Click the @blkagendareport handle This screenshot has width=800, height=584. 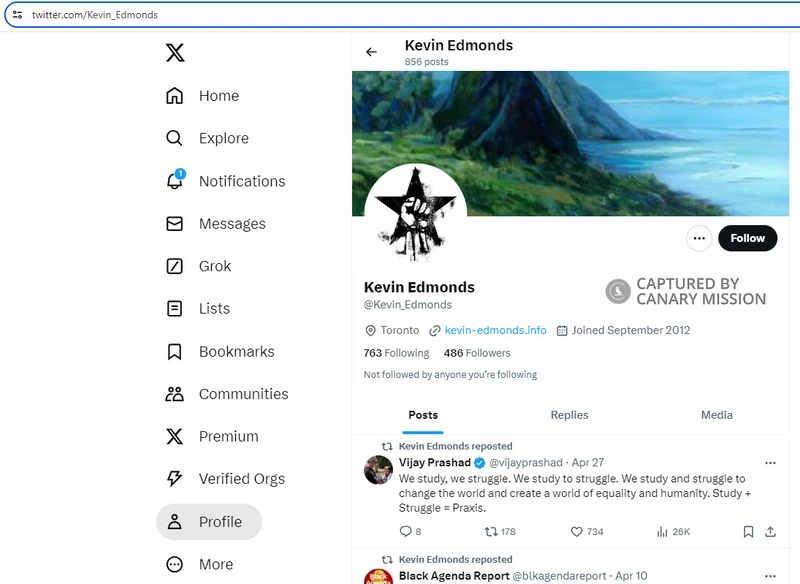pos(559,576)
